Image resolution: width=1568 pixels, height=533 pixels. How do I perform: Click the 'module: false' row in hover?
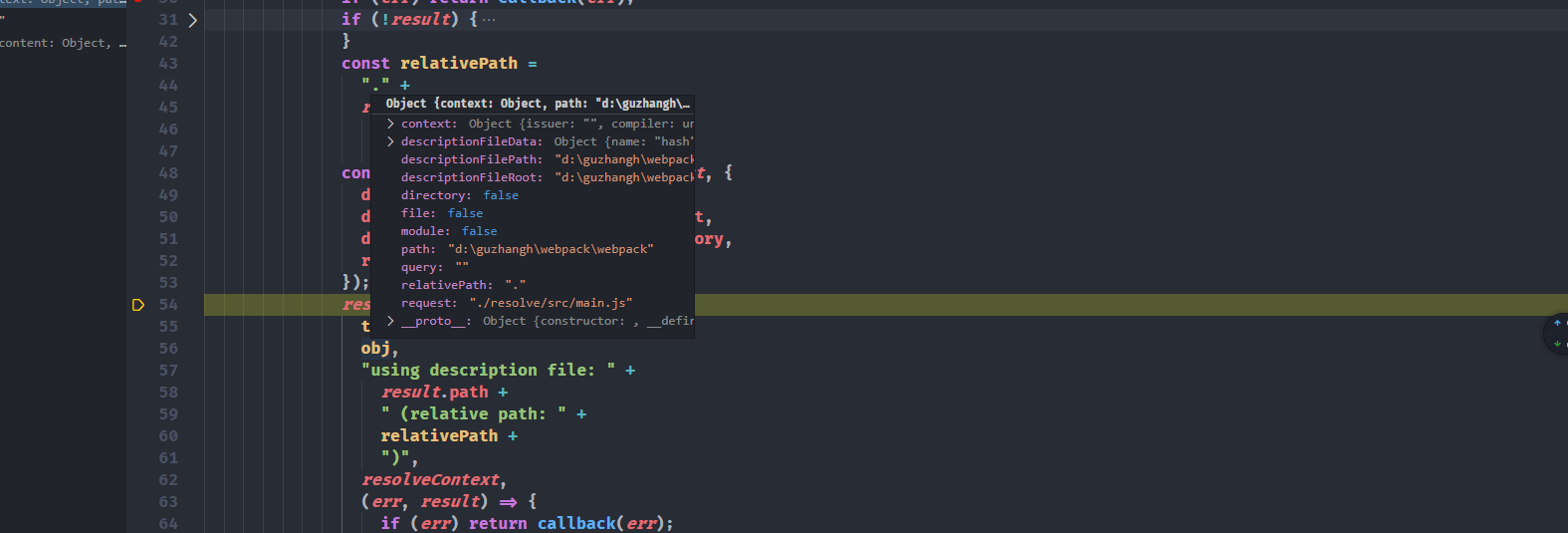tap(449, 231)
